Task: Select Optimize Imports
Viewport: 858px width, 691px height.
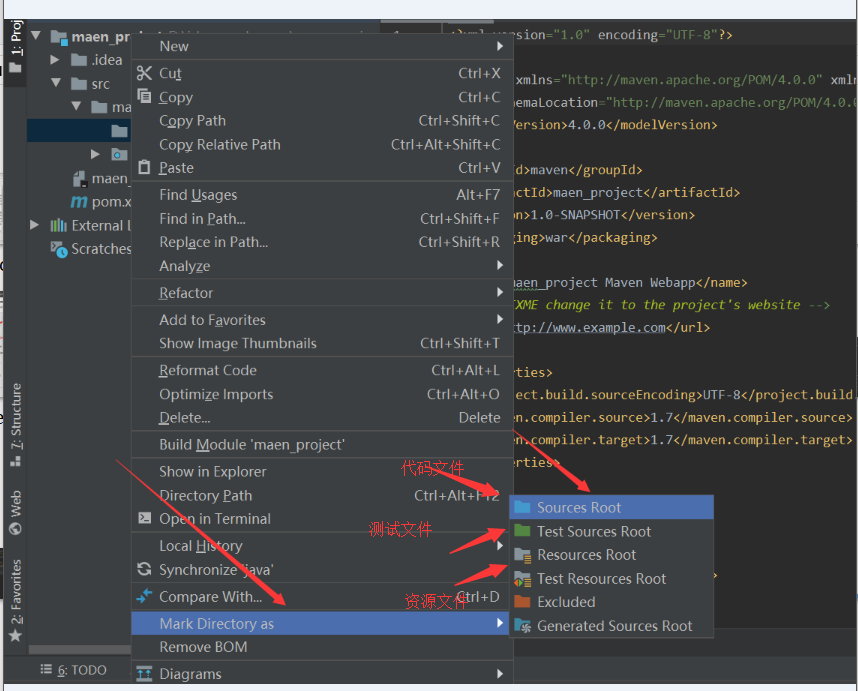Action: [x=322, y=394]
